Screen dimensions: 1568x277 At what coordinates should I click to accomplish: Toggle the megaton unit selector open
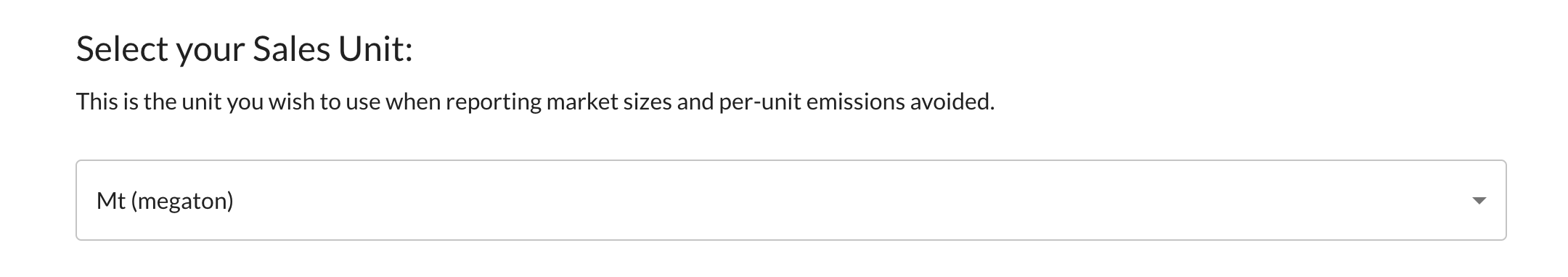791,200
